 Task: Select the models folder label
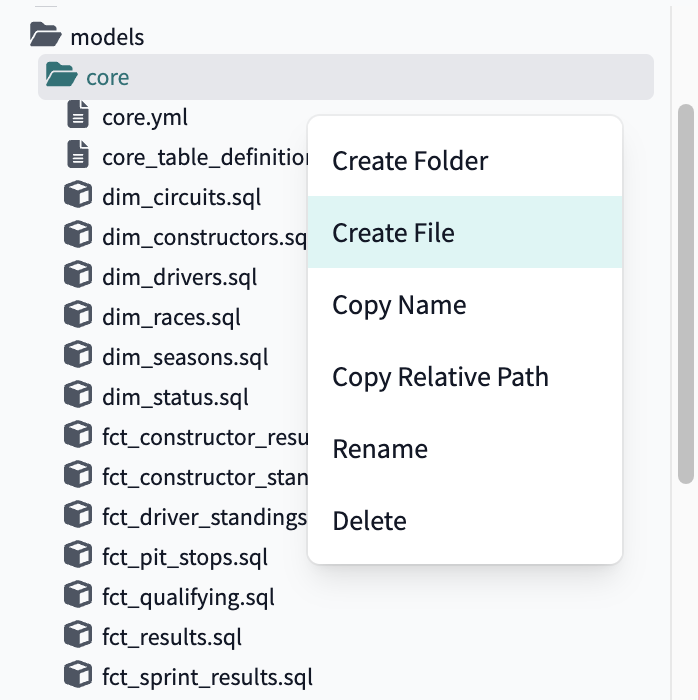107,37
